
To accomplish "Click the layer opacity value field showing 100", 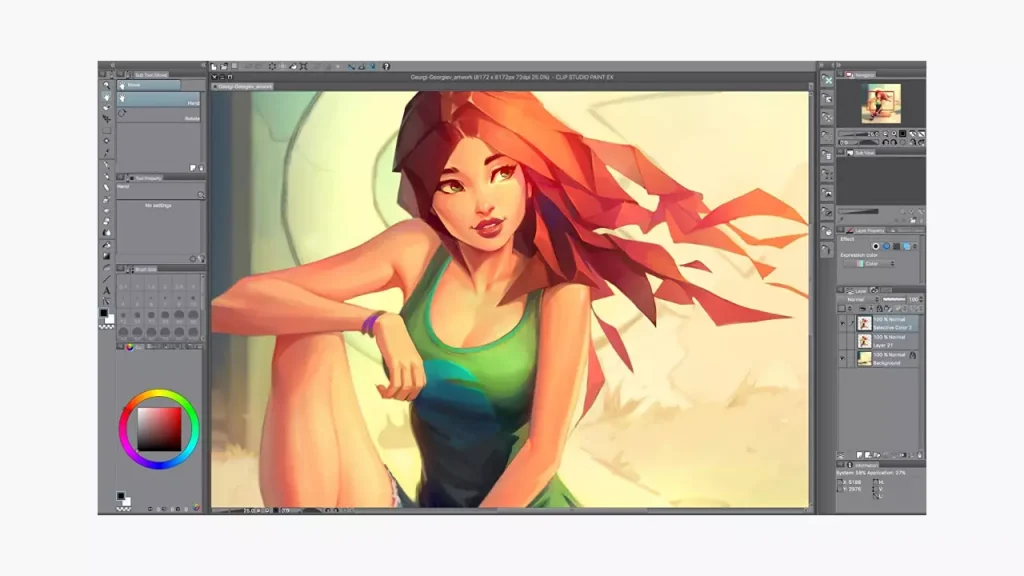I will 914,299.
